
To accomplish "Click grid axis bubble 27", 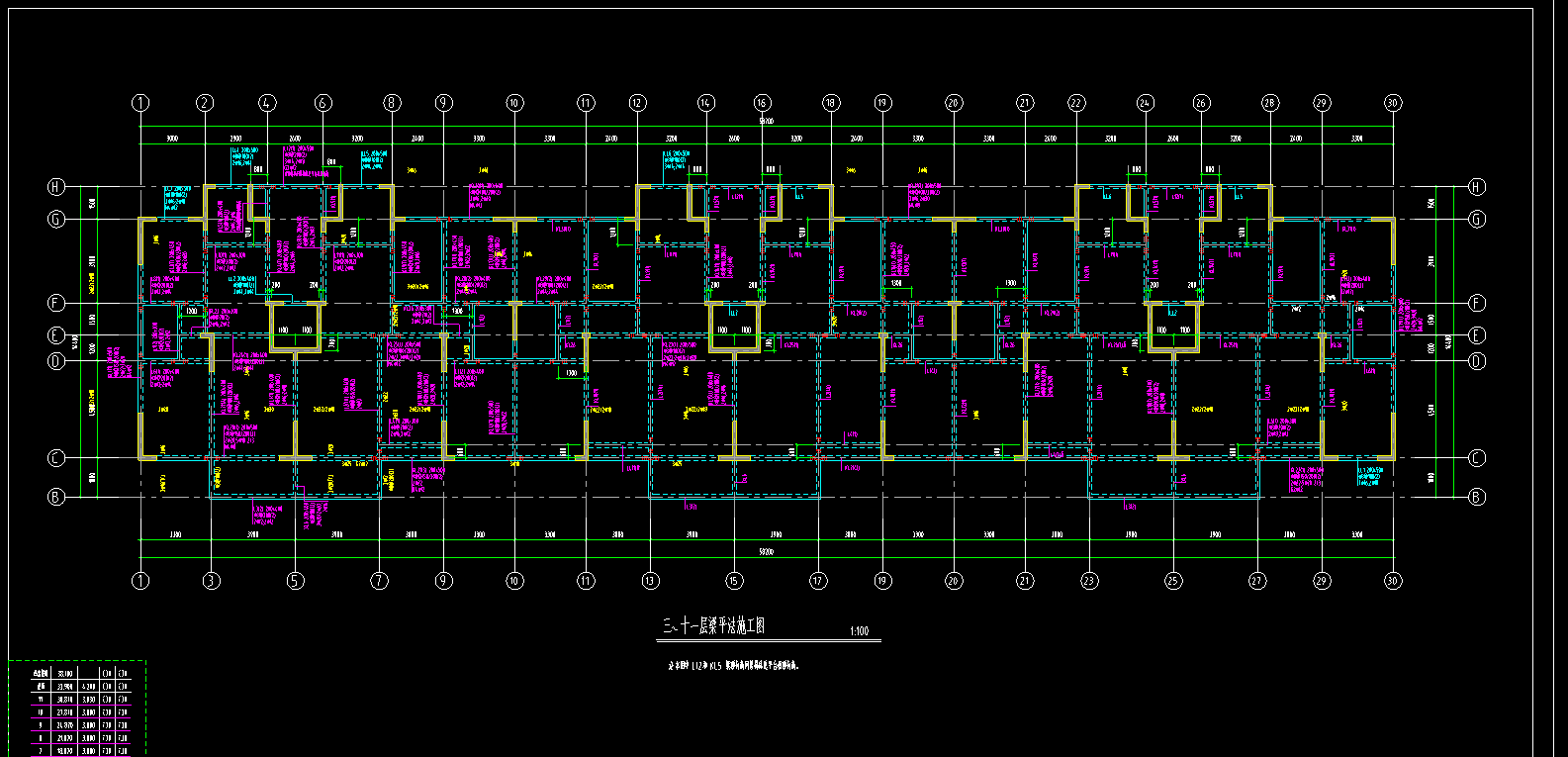I will tap(1257, 581).
